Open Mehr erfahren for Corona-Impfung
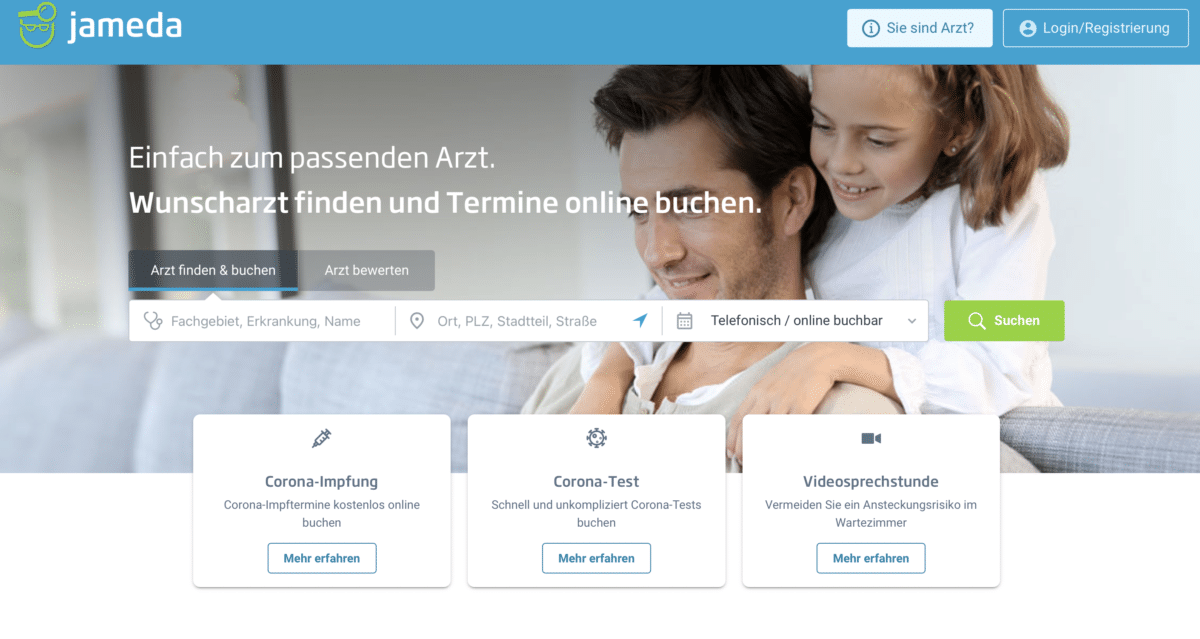The width and height of the screenshot is (1200, 639). click(322, 558)
